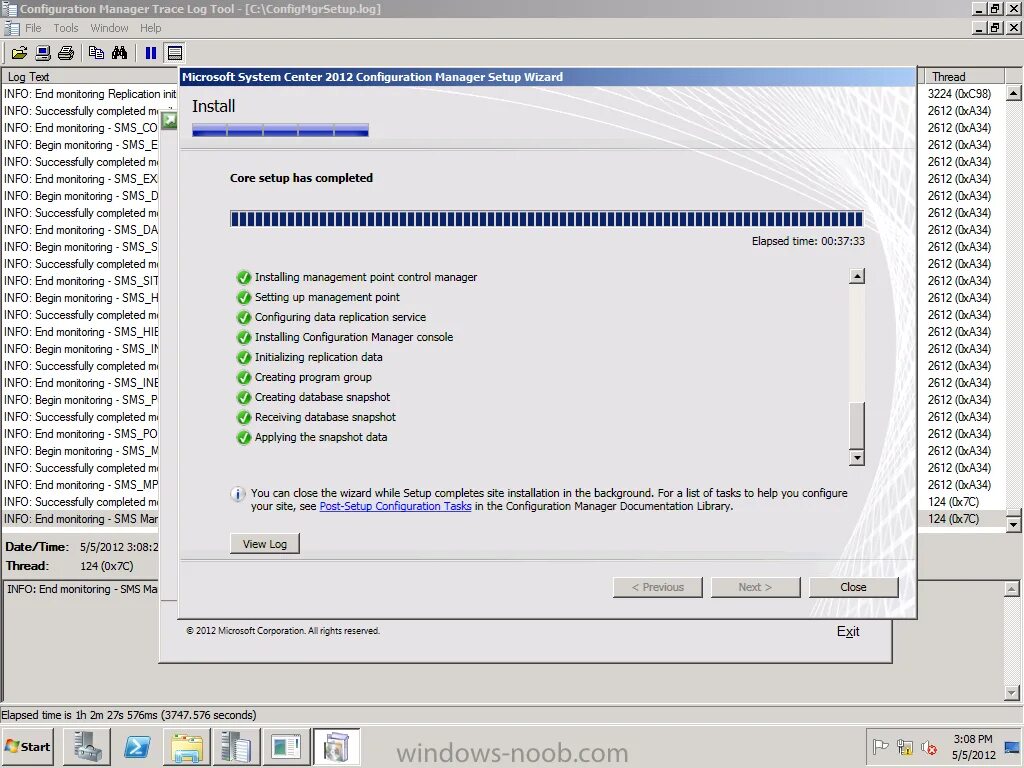Click the document icon left of the File menu
Image resolution: width=1024 pixels, height=768 pixels.
pyautogui.click(x=11, y=28)
